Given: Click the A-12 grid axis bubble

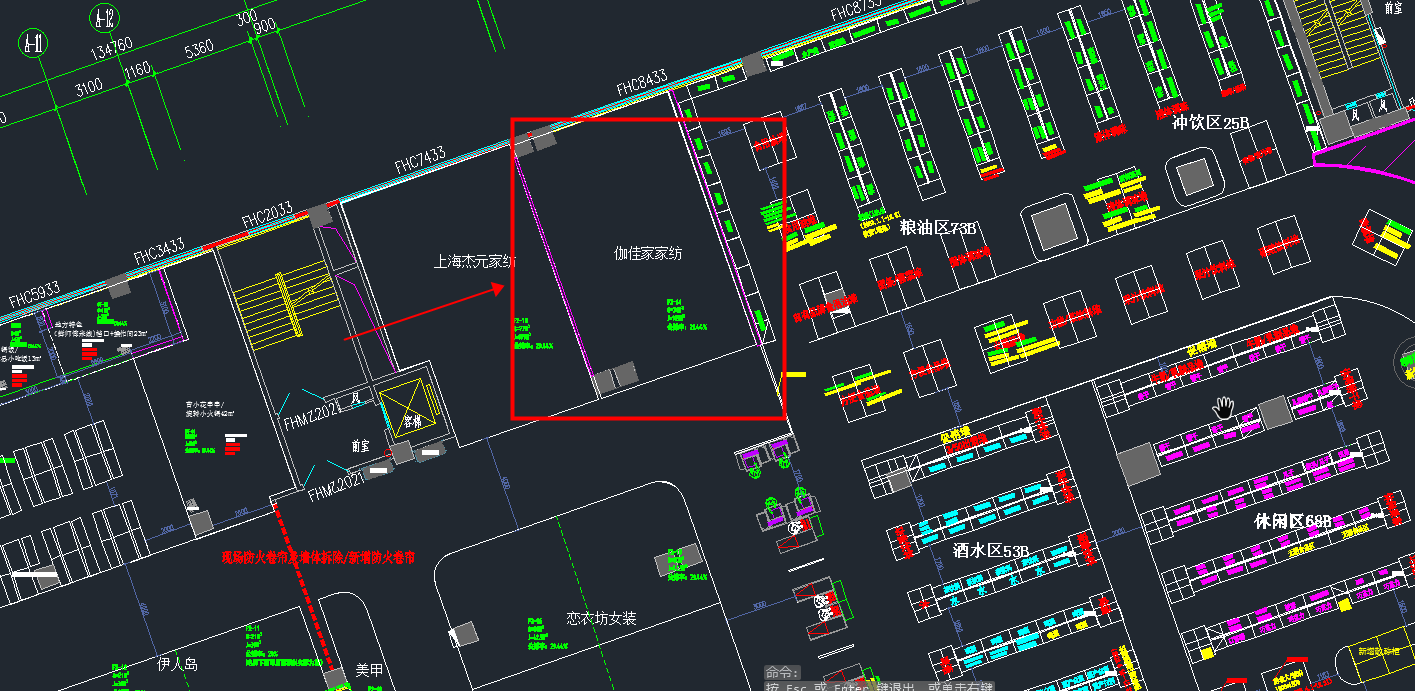Looking at the screenshot, I should (103, 17).
